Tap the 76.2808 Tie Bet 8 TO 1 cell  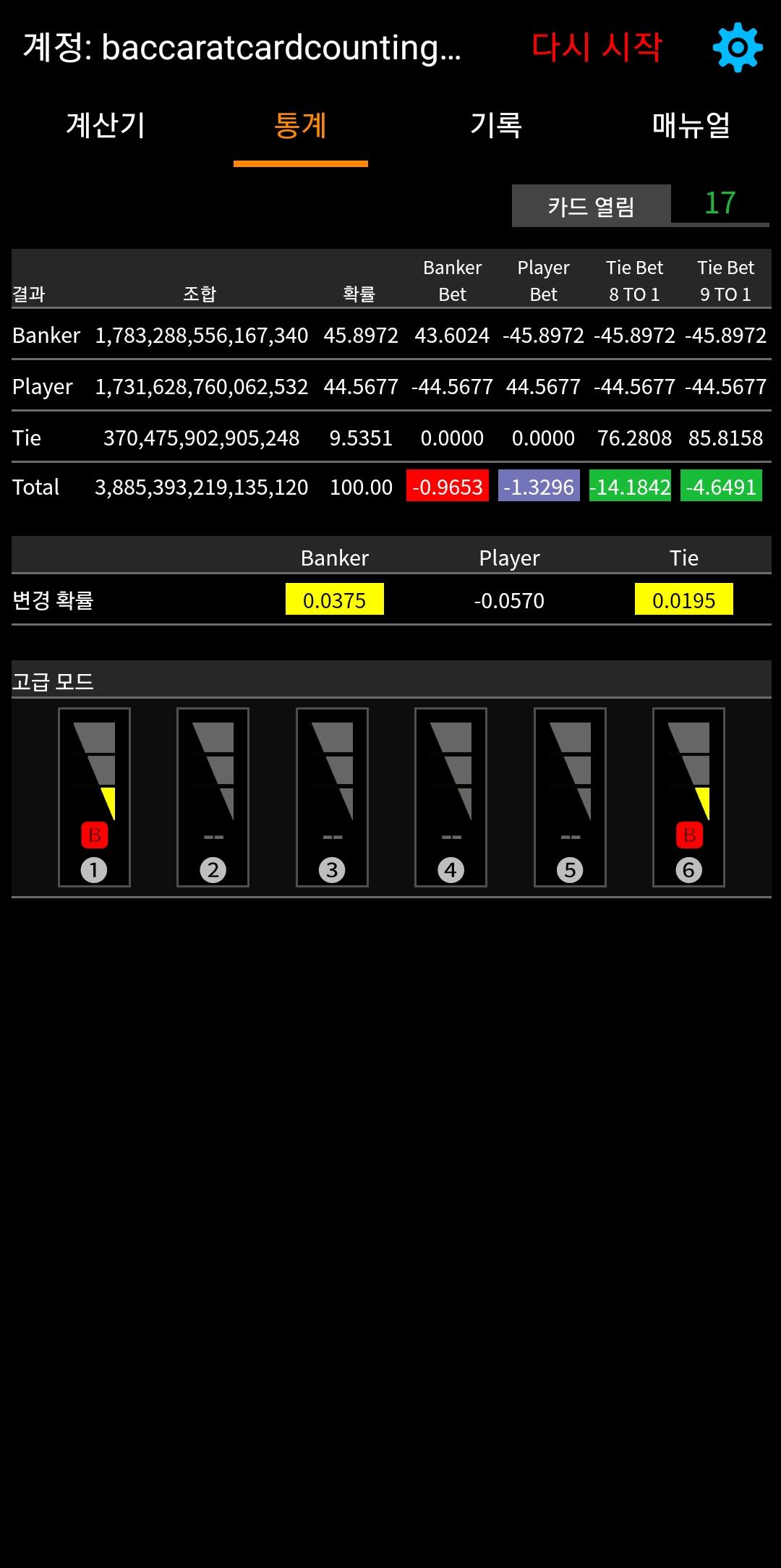(634, 438)
